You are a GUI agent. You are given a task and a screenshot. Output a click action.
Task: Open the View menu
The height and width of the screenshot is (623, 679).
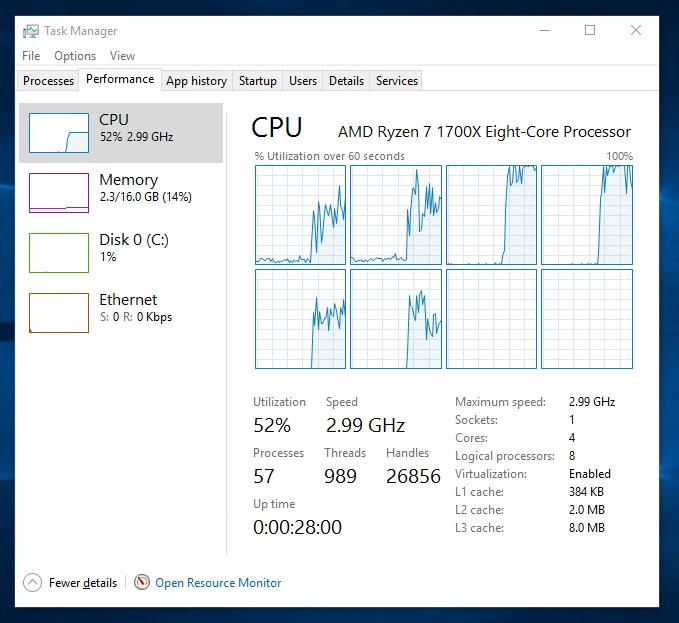123,56
